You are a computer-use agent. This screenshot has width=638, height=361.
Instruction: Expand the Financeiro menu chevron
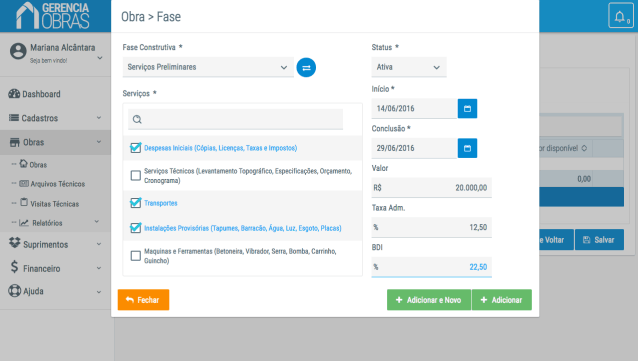coord(99,268)
